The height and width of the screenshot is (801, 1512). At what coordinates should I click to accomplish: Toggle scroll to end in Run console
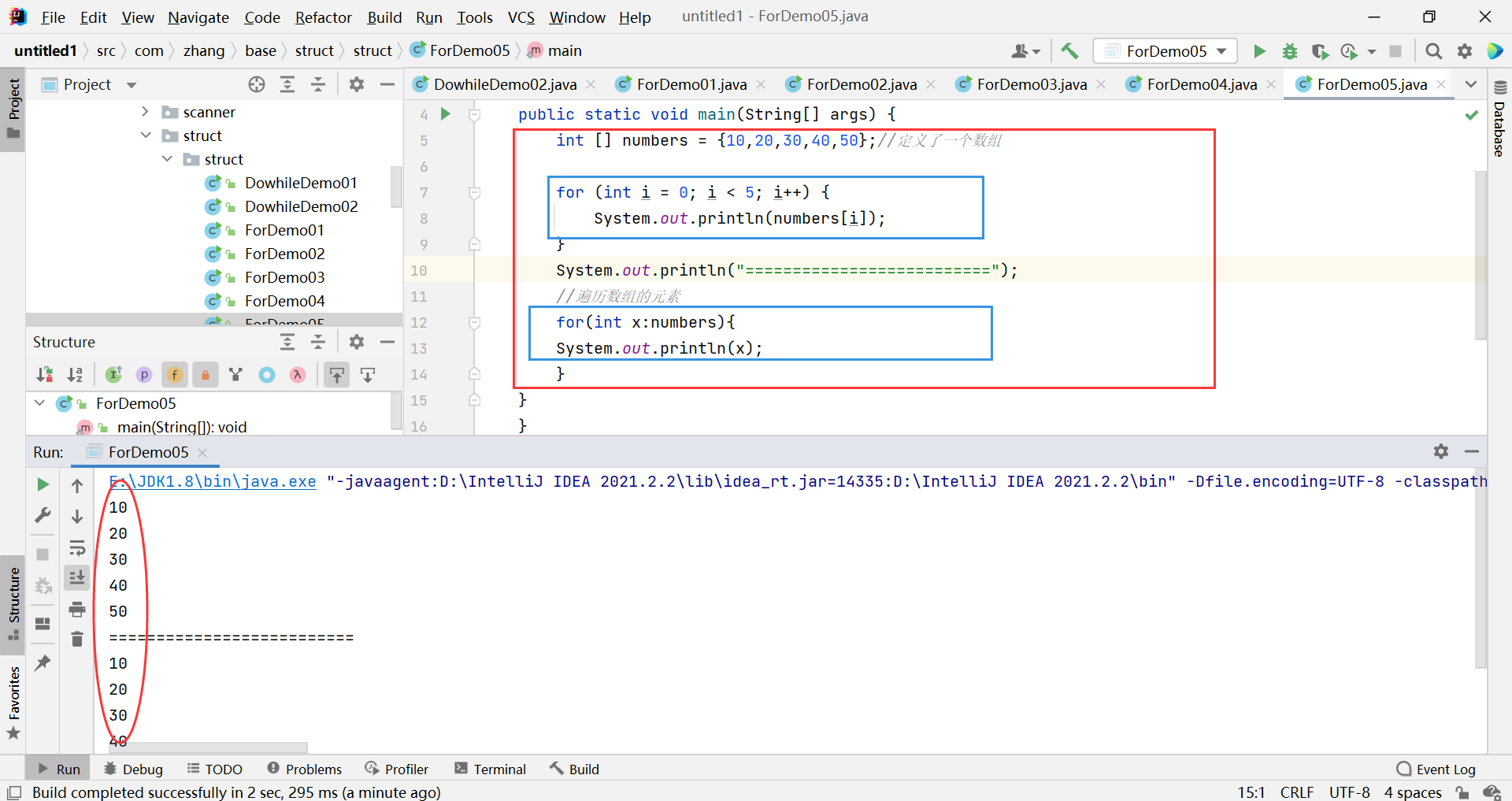click(x=77, y=578)
